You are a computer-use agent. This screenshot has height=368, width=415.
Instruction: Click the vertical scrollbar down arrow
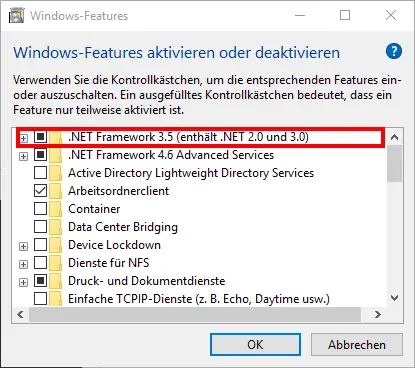click(x=394, y=298)
